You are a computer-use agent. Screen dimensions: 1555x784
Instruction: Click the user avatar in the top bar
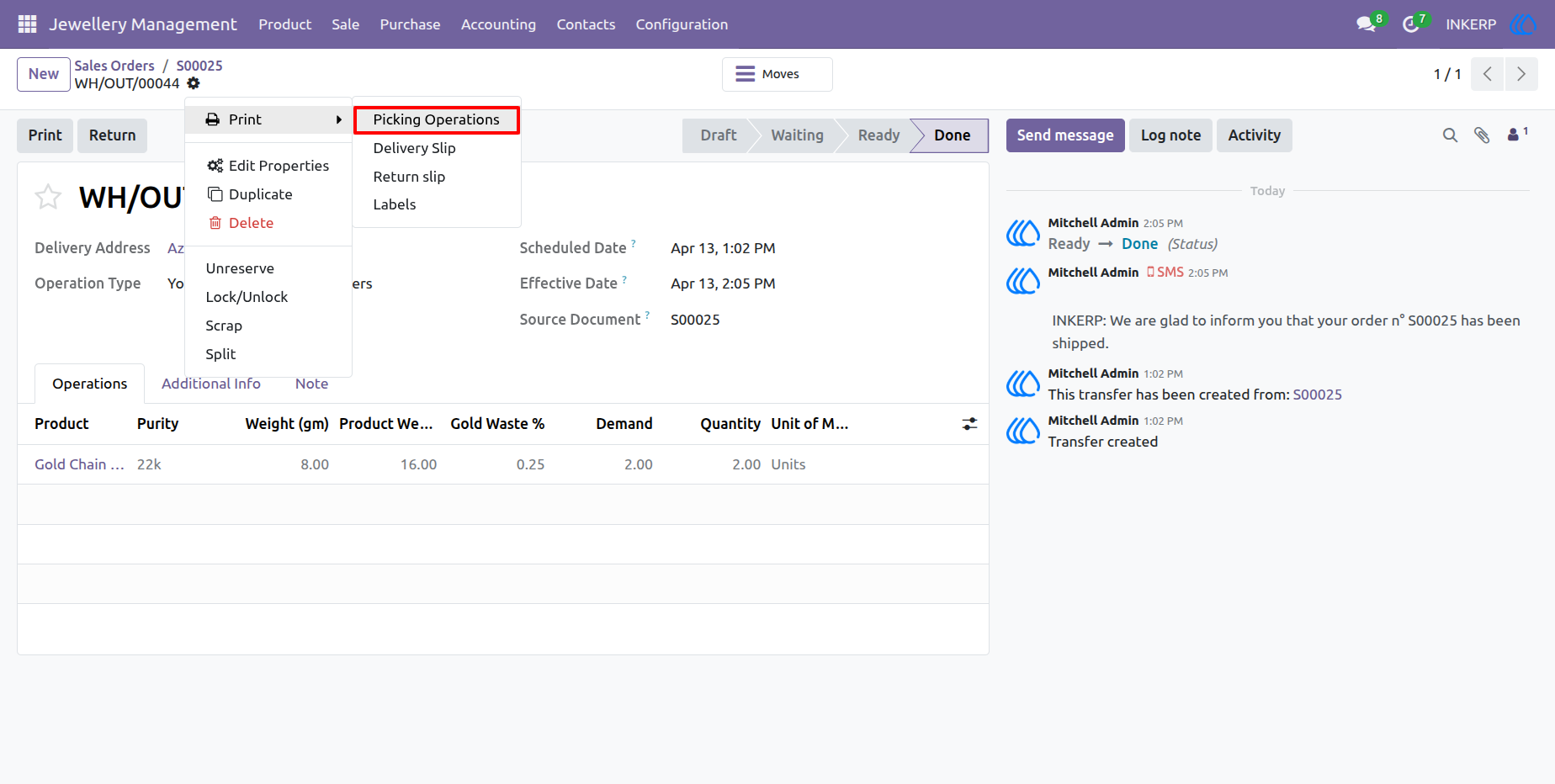tap(1523, 24)
